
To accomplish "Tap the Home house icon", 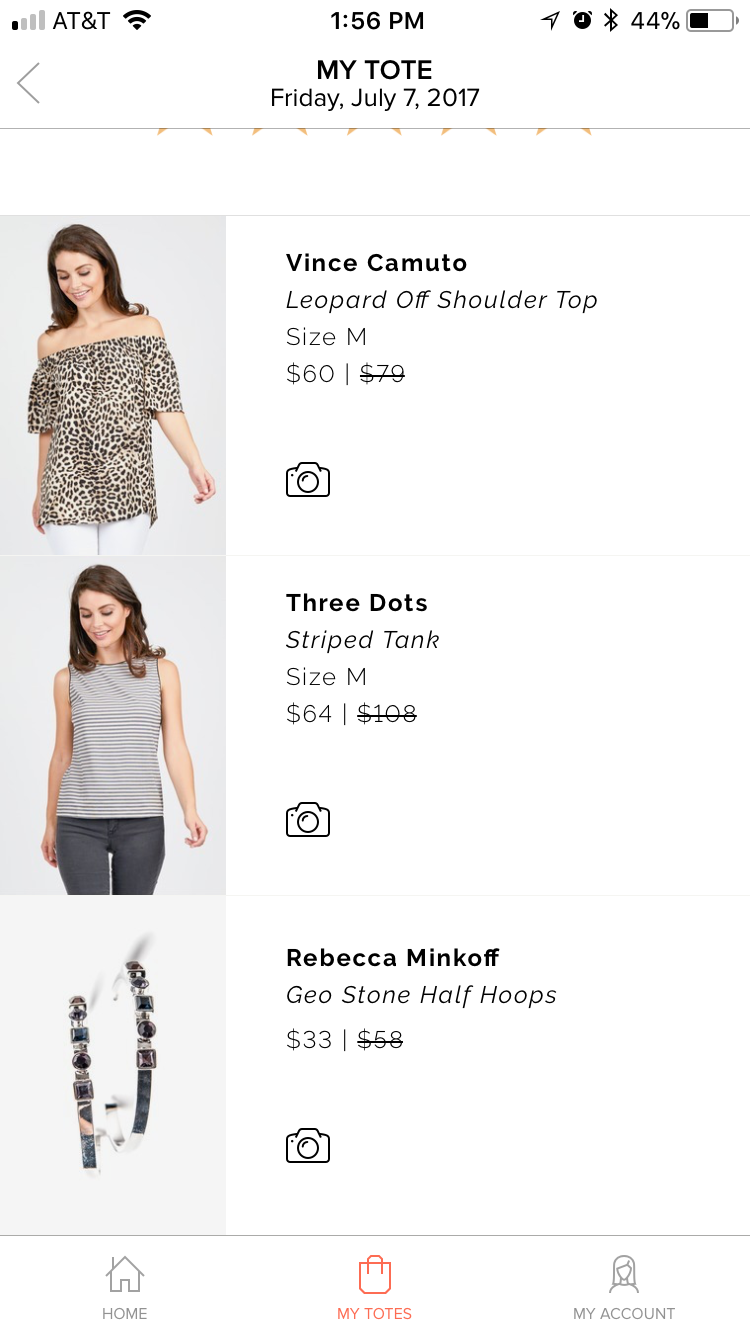I will 125,1274.
